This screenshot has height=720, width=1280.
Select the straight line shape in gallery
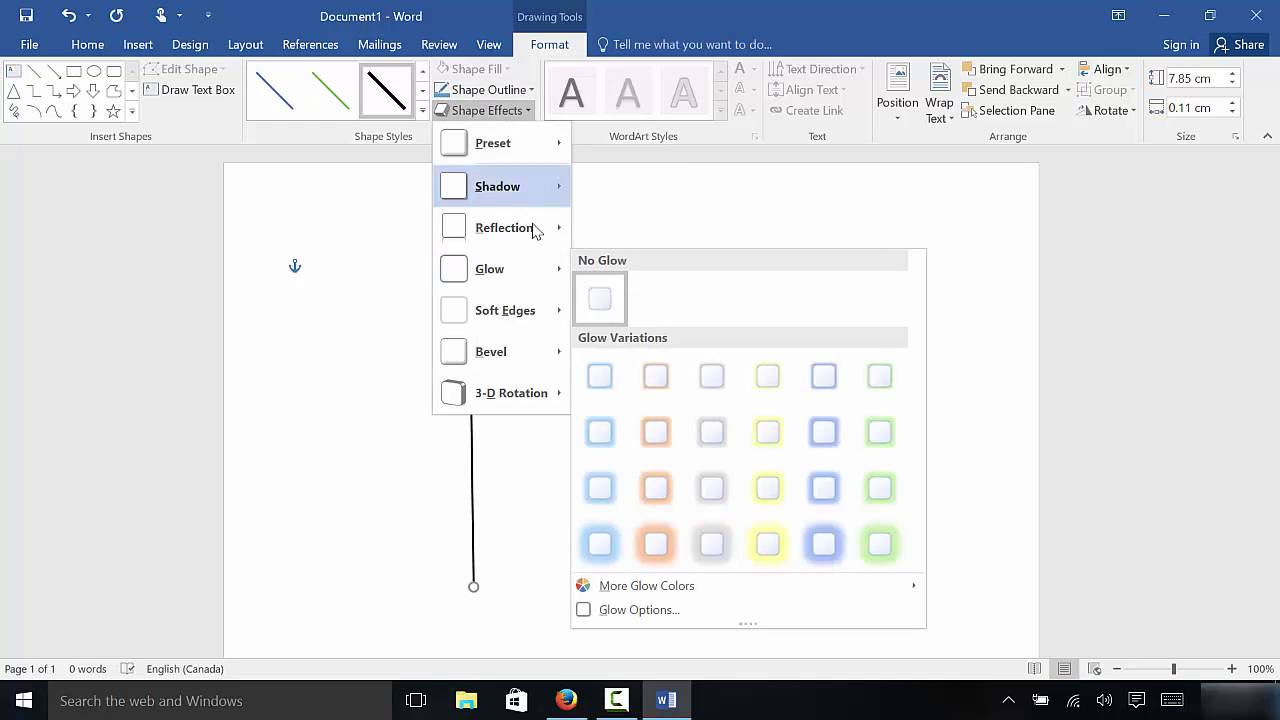point(34,71)
